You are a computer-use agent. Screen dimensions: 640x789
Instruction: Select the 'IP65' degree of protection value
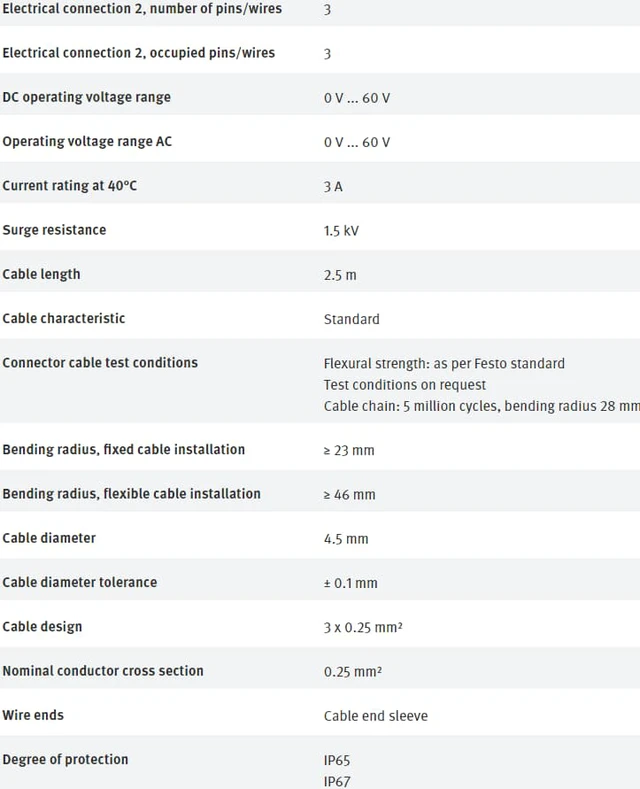coord(337,760)
